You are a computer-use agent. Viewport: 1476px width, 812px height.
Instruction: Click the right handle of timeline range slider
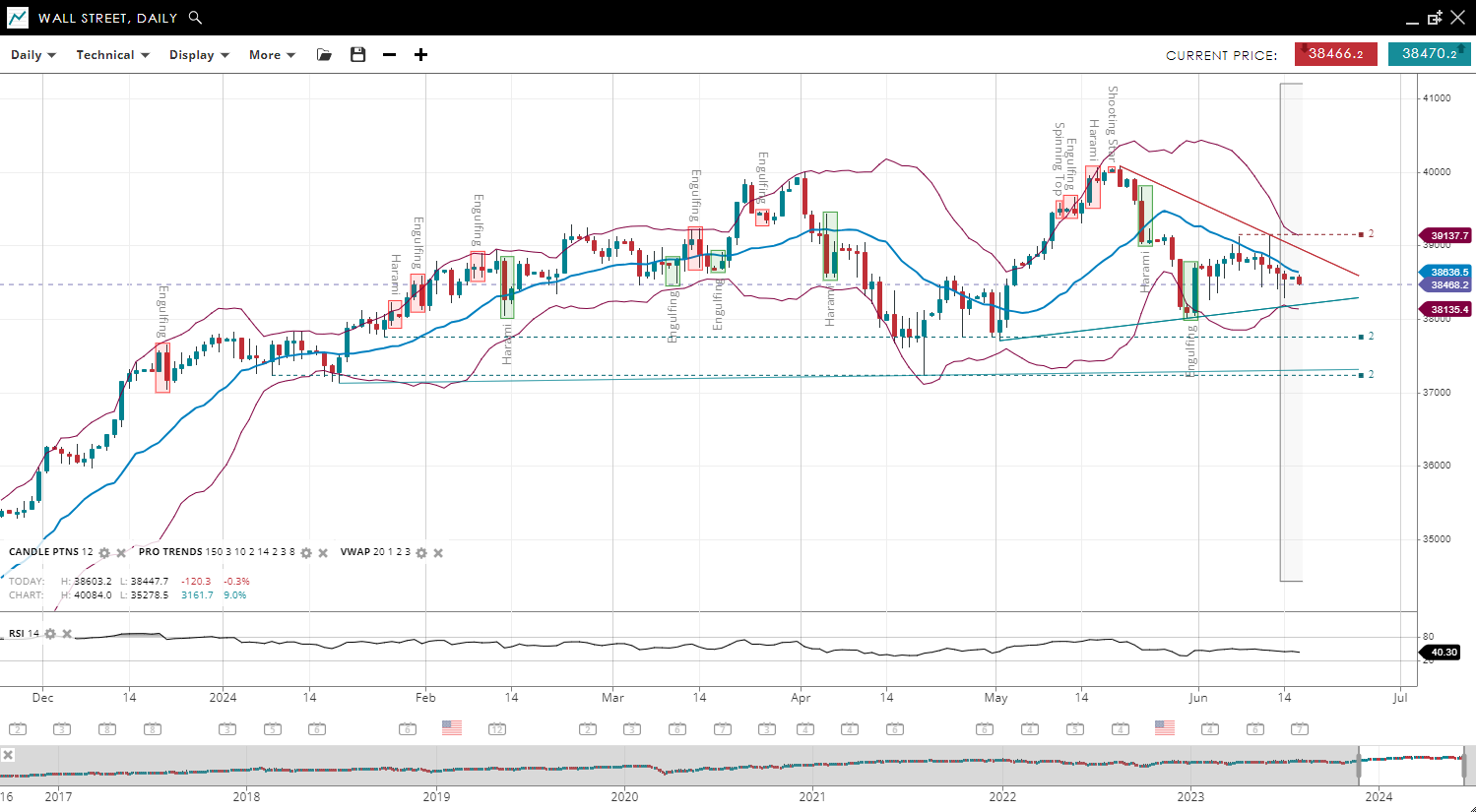click(x=1464, y=764)
